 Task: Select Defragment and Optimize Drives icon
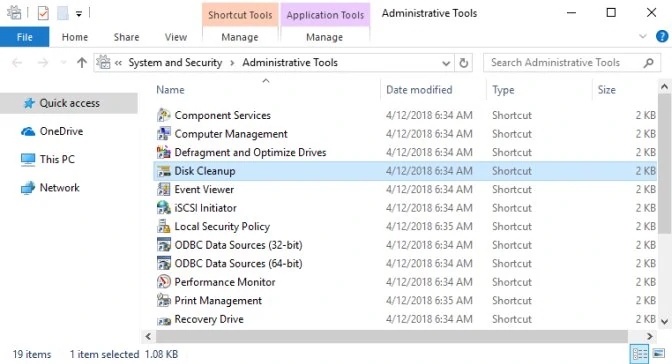pyautogui.click(x=164, y=152)
